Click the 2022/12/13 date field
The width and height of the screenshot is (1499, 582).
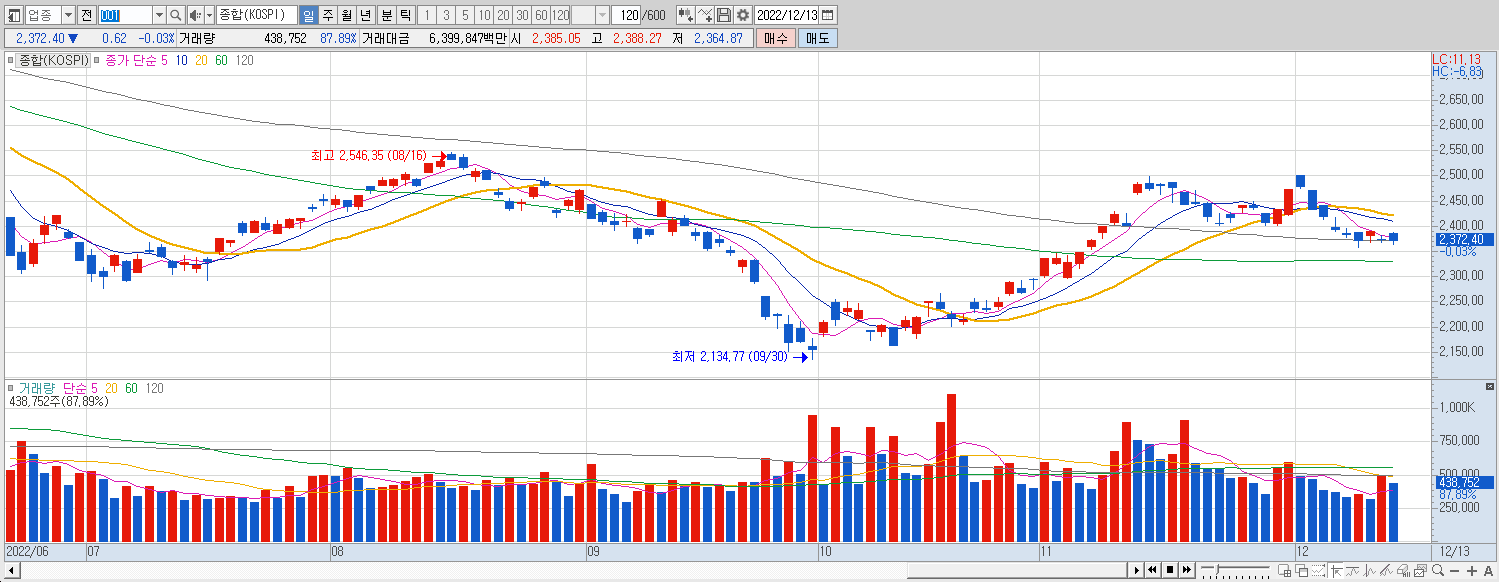[787, 15]
